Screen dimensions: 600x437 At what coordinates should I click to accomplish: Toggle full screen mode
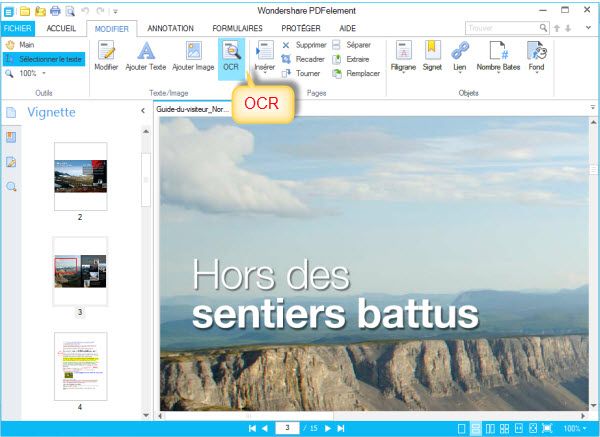pos(547,429)
